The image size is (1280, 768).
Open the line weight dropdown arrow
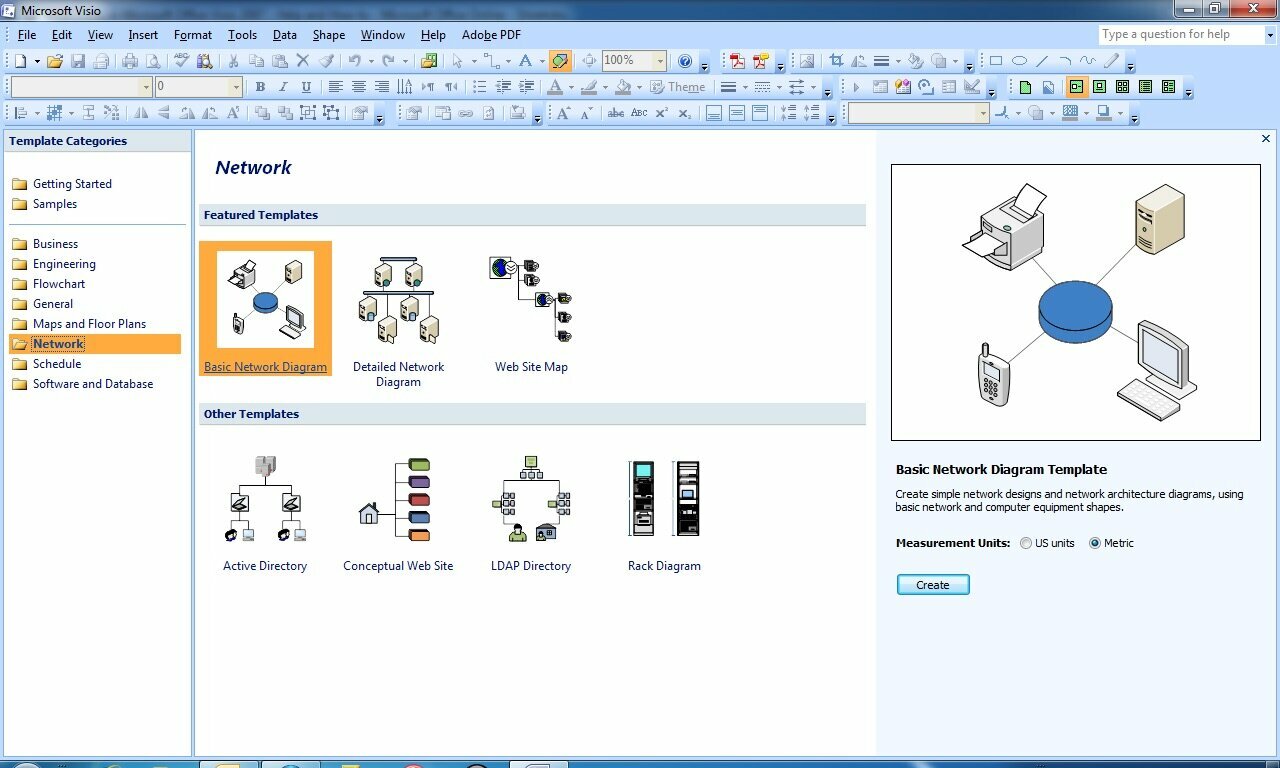coord(745,87)
